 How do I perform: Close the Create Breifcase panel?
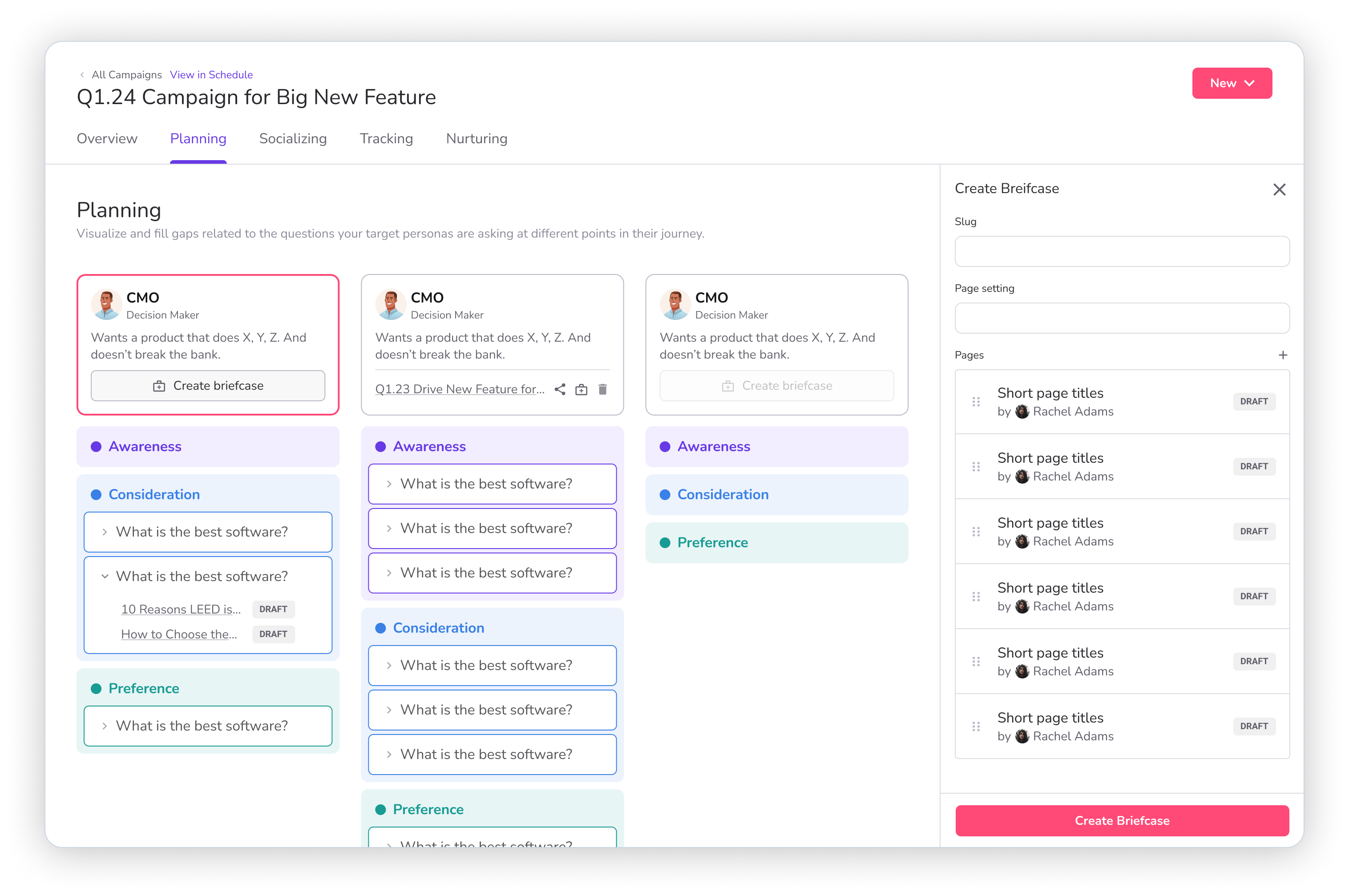coord(1279,189)
